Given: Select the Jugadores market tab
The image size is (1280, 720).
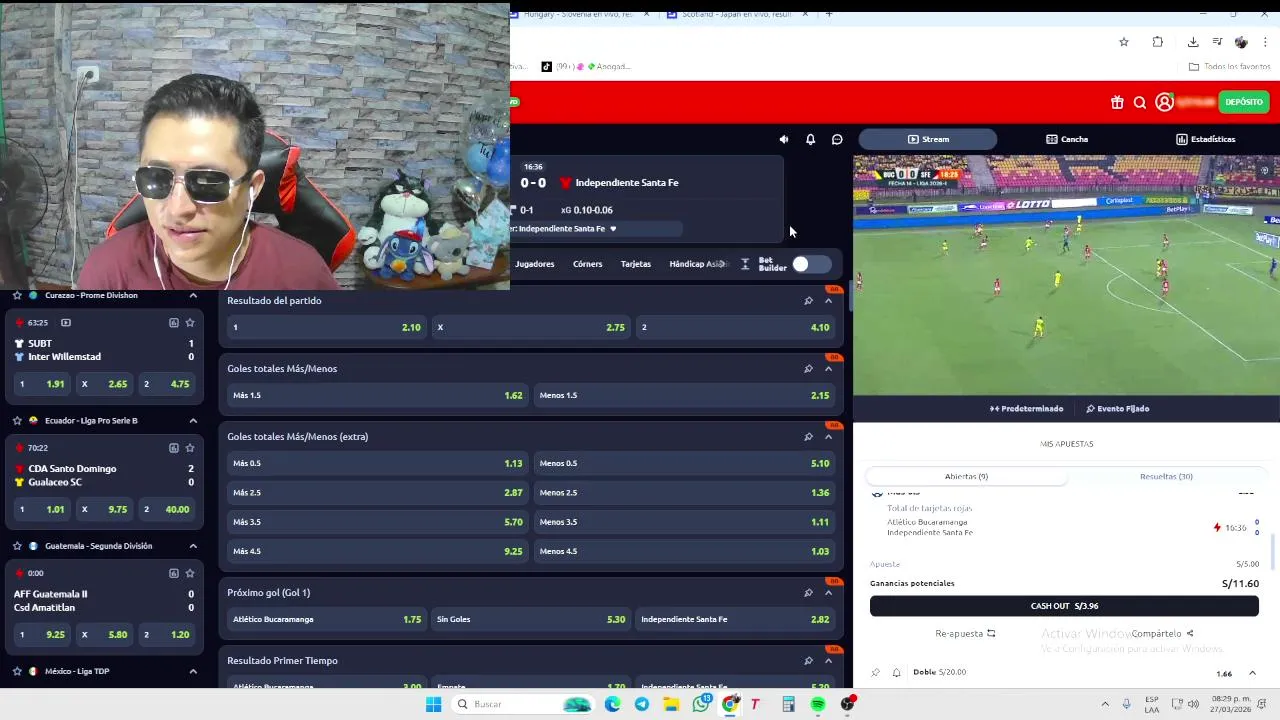Looking at the screenshot, I should tap(535, 264).
